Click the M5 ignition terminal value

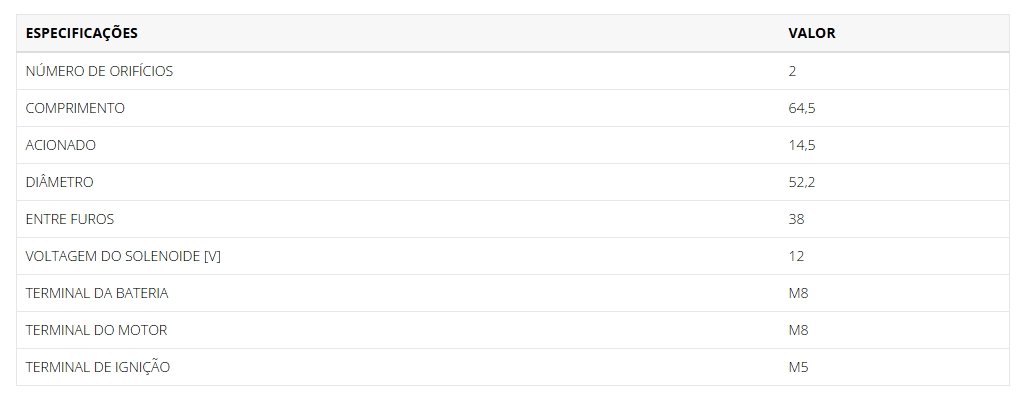tap(799, 367)
